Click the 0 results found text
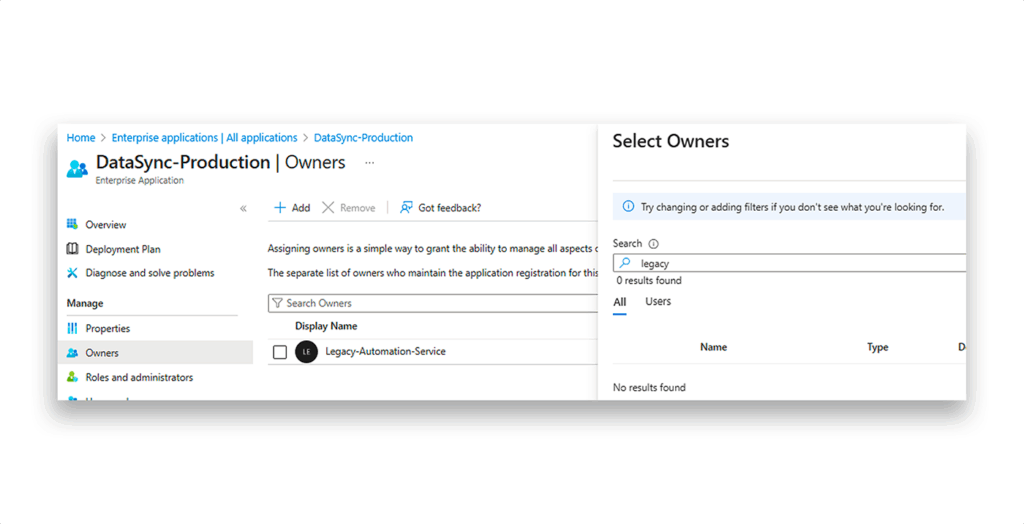This screenshot has height=524, width=1024. coord(649,280)
